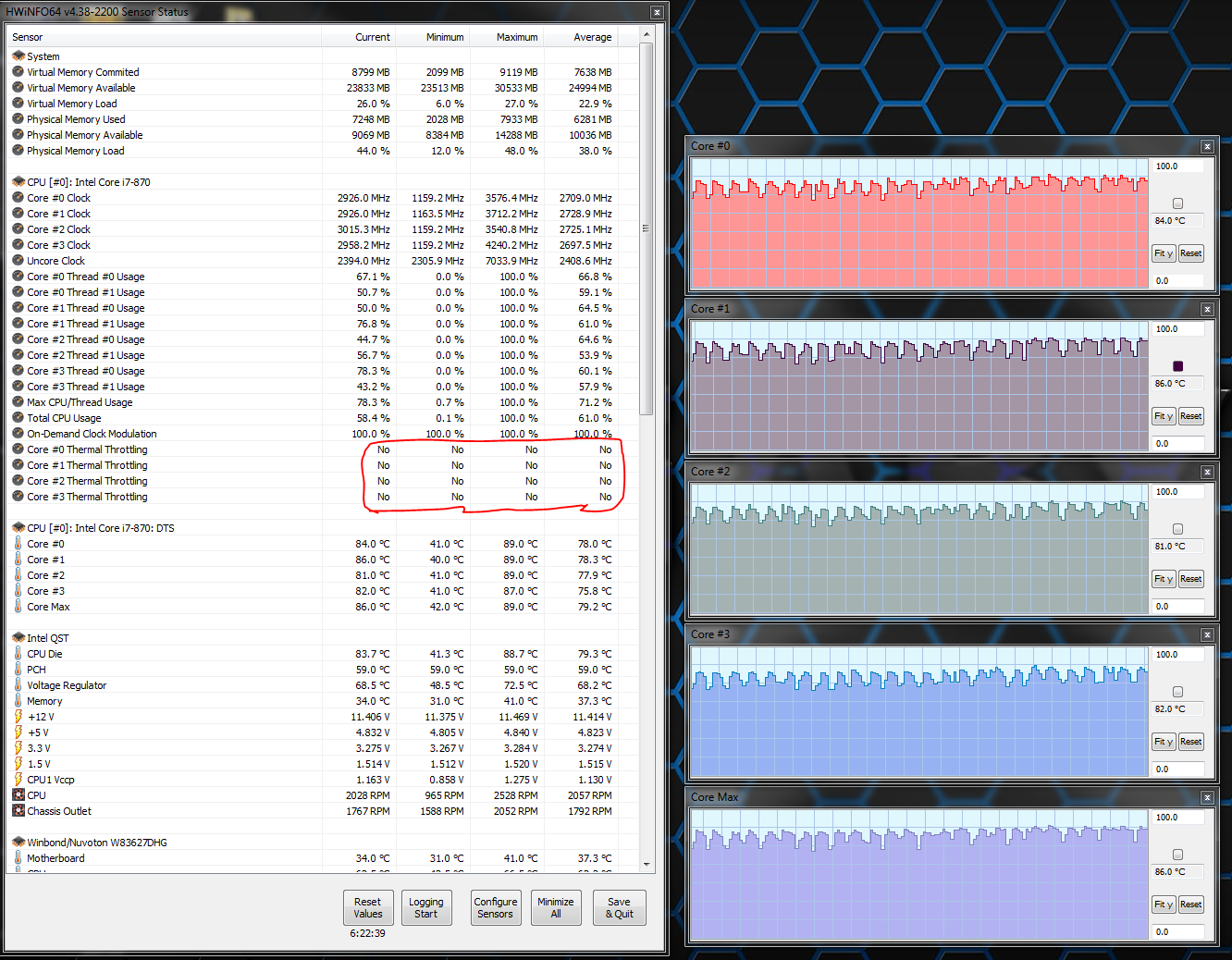1232x960 pixels.
Task: Select the Physical Memory Load row
Action: 323,151
